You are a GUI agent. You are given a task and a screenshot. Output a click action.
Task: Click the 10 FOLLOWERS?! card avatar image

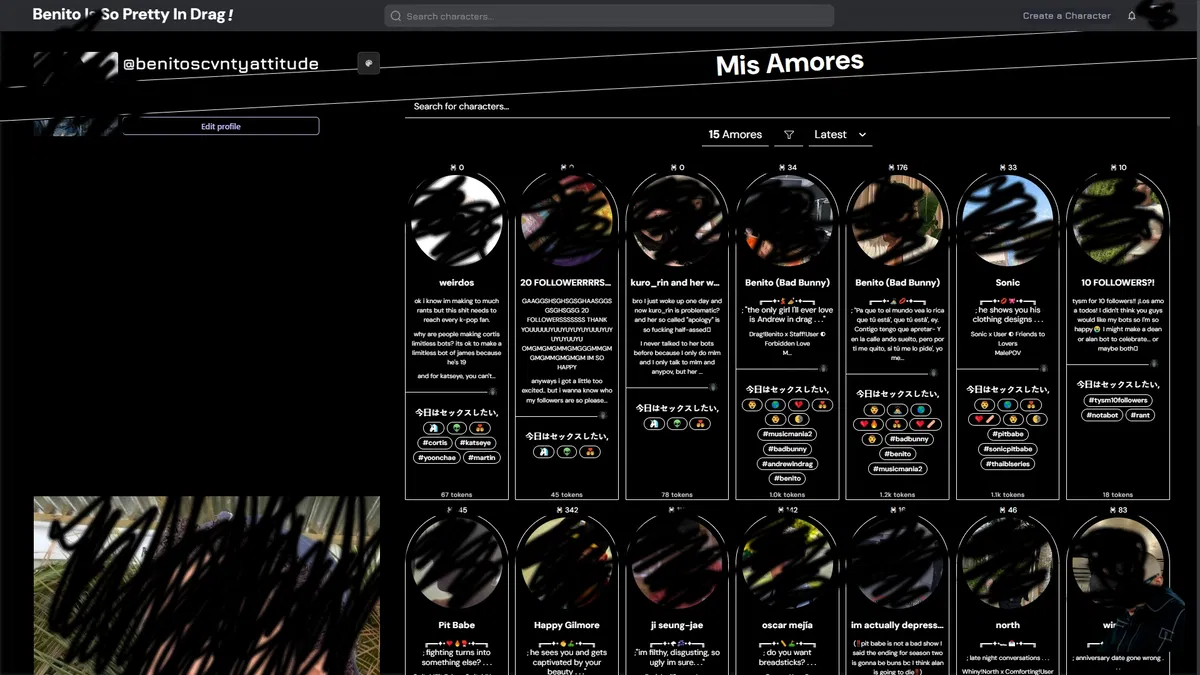[1118, 221]
